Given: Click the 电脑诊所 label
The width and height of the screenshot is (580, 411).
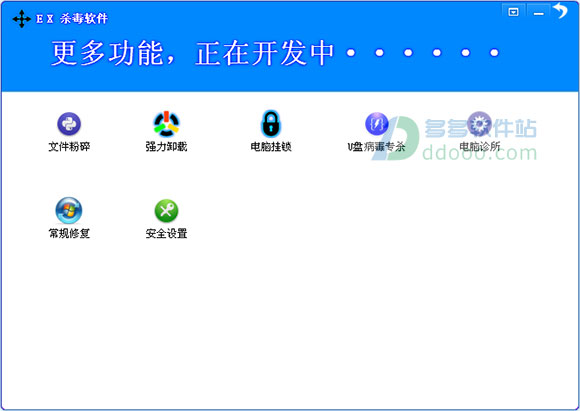Looking at the screenshot, I should point(479,146).
